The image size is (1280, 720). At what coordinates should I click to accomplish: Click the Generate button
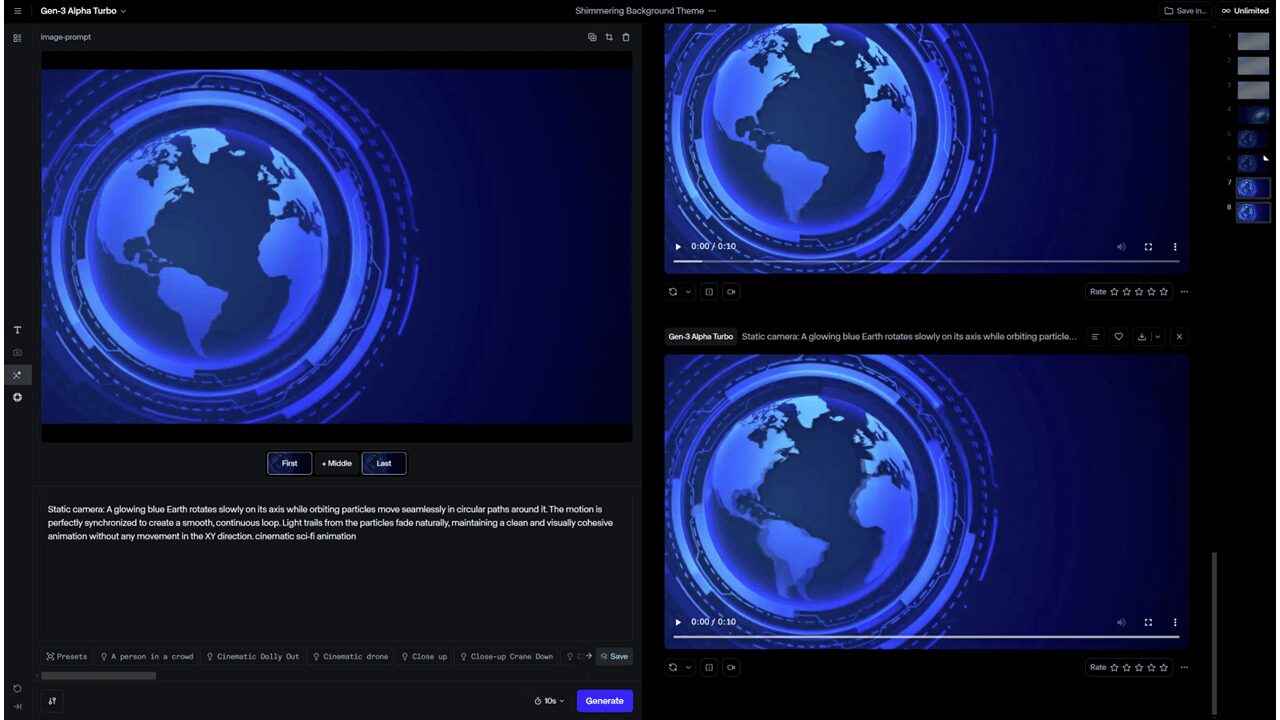point(604,701)
